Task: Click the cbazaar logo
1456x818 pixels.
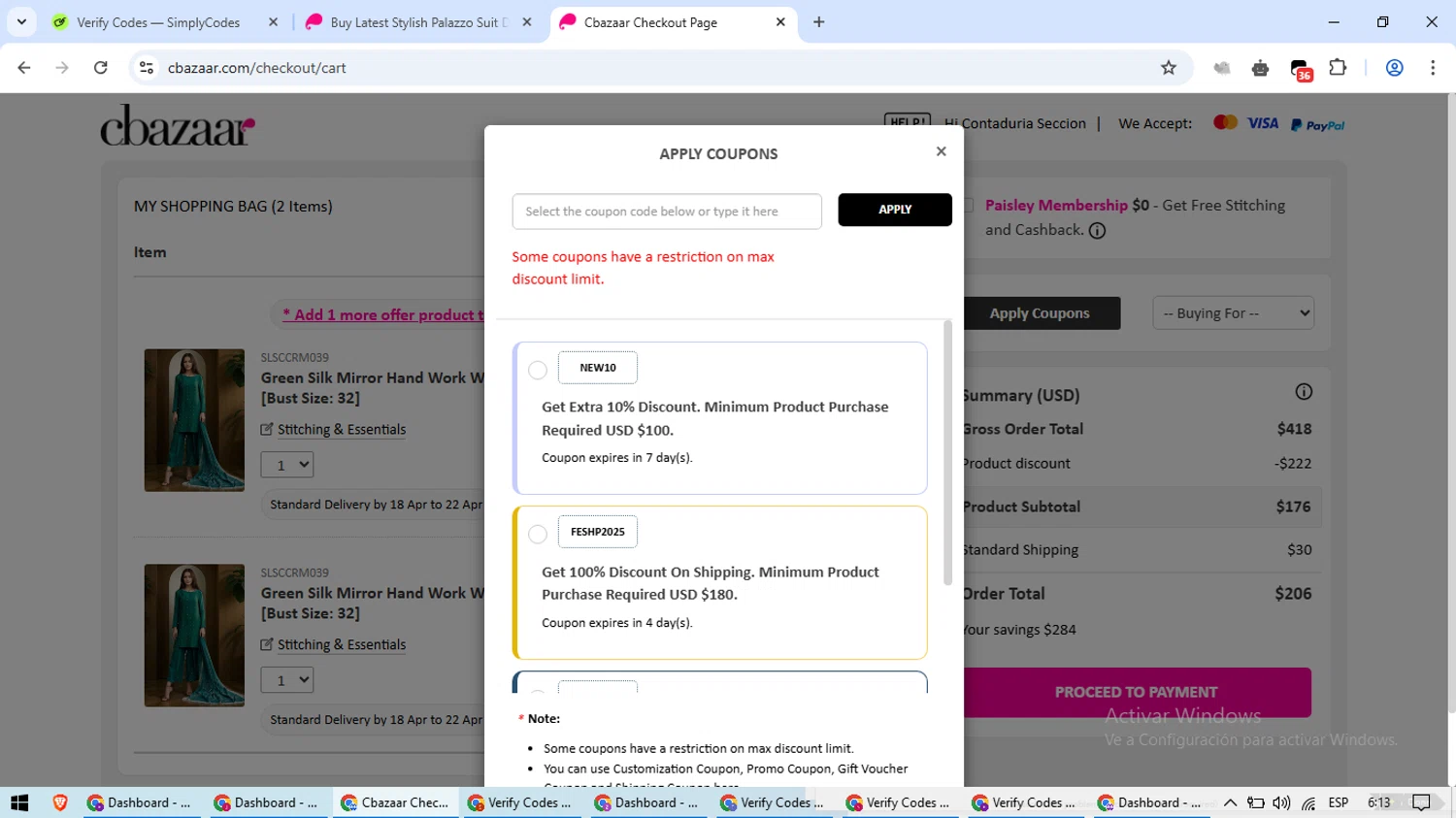Action: point(178,126)
